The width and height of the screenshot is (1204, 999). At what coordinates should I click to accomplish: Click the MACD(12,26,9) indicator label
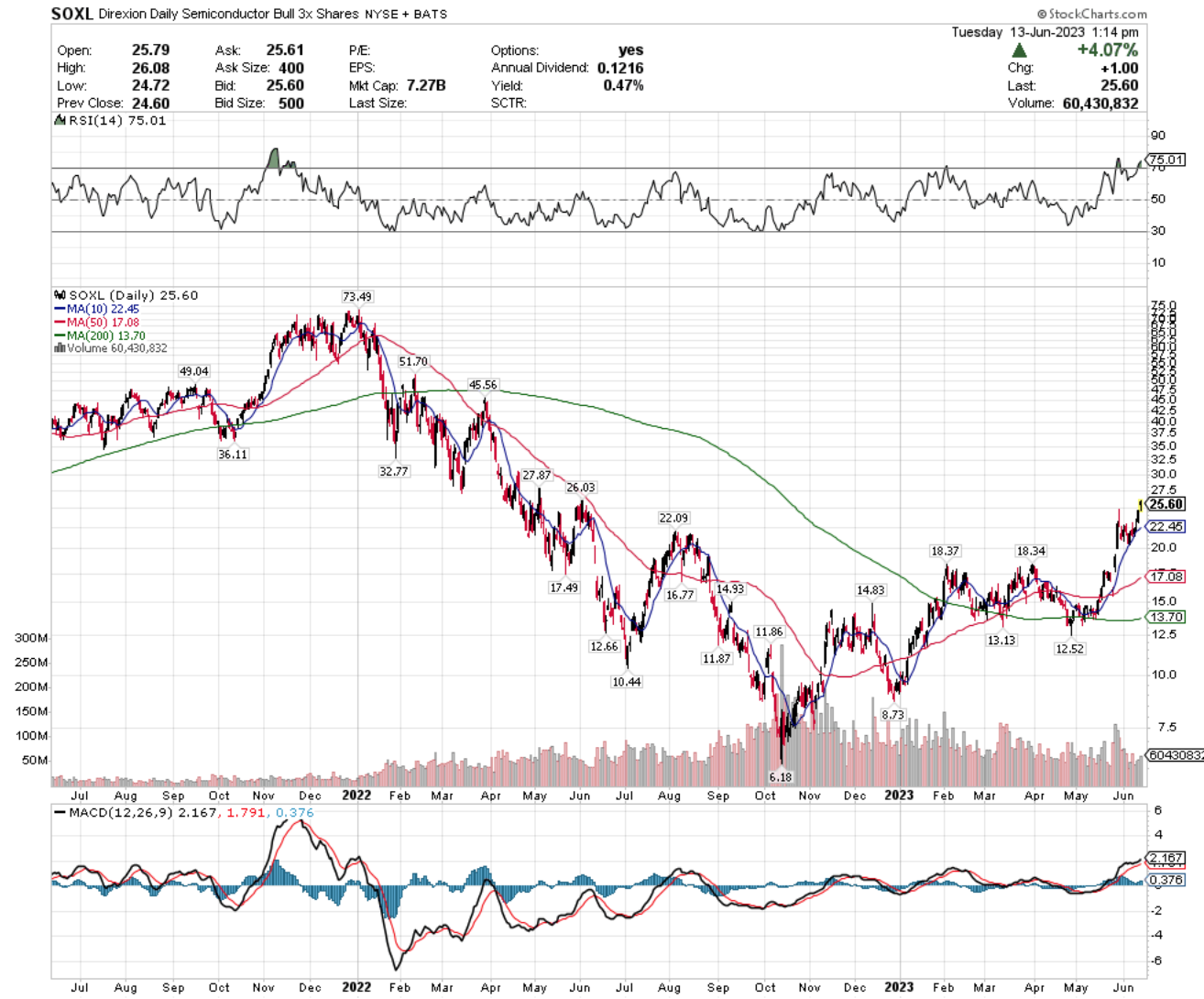pos(121,813)
